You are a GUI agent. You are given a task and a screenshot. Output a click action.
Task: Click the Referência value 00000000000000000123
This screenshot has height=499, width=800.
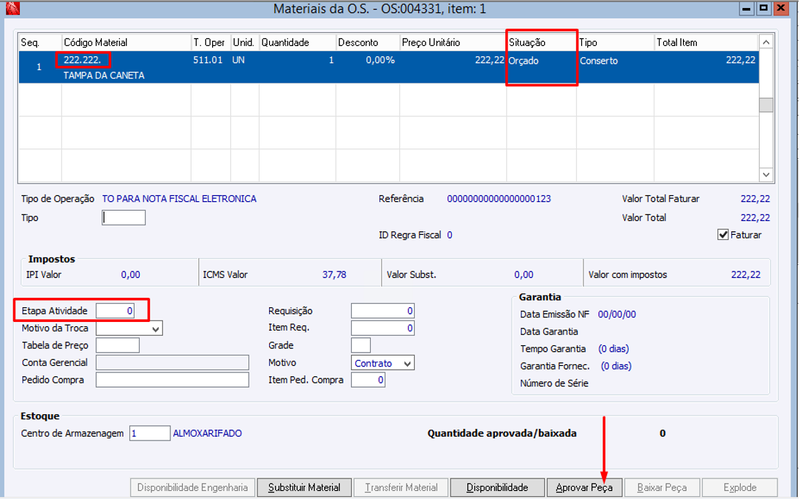coord(498,199)
